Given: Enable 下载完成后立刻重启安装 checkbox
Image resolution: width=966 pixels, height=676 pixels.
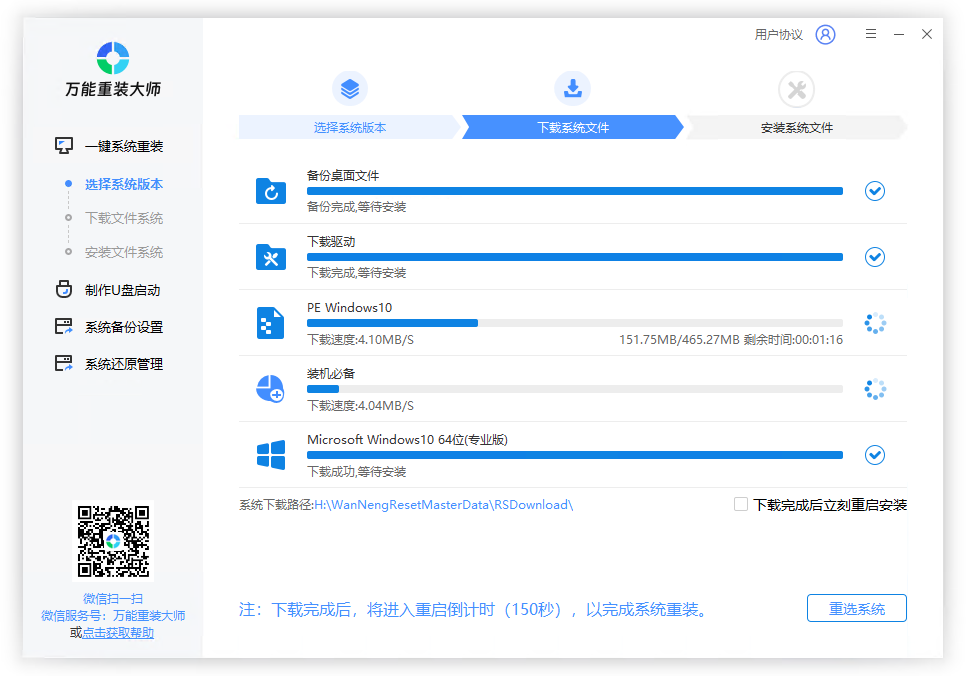Looking at the screenshot, I should pyautogui.click(x=741, y=505).
